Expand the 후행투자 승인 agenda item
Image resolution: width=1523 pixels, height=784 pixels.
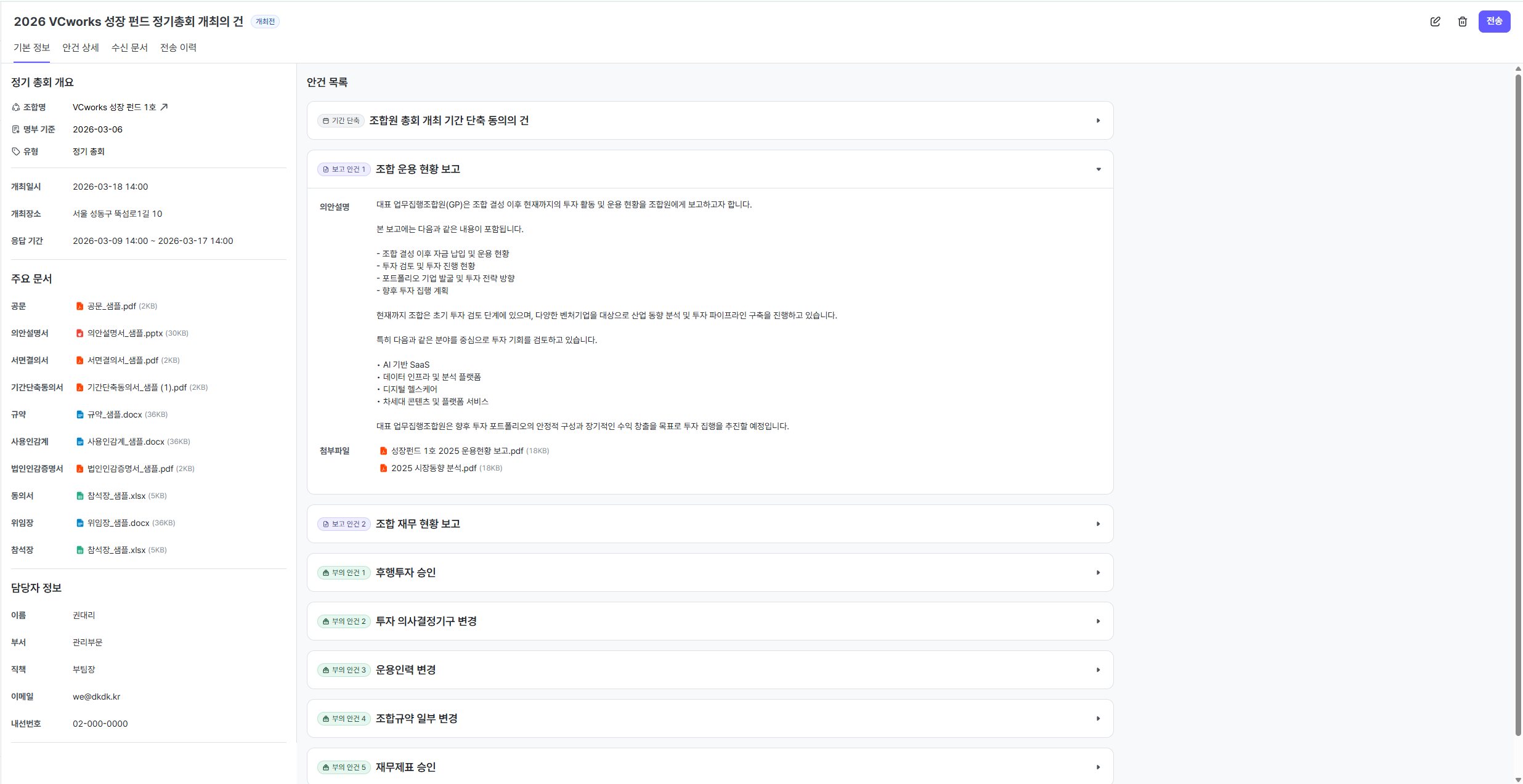point(1098,573)
